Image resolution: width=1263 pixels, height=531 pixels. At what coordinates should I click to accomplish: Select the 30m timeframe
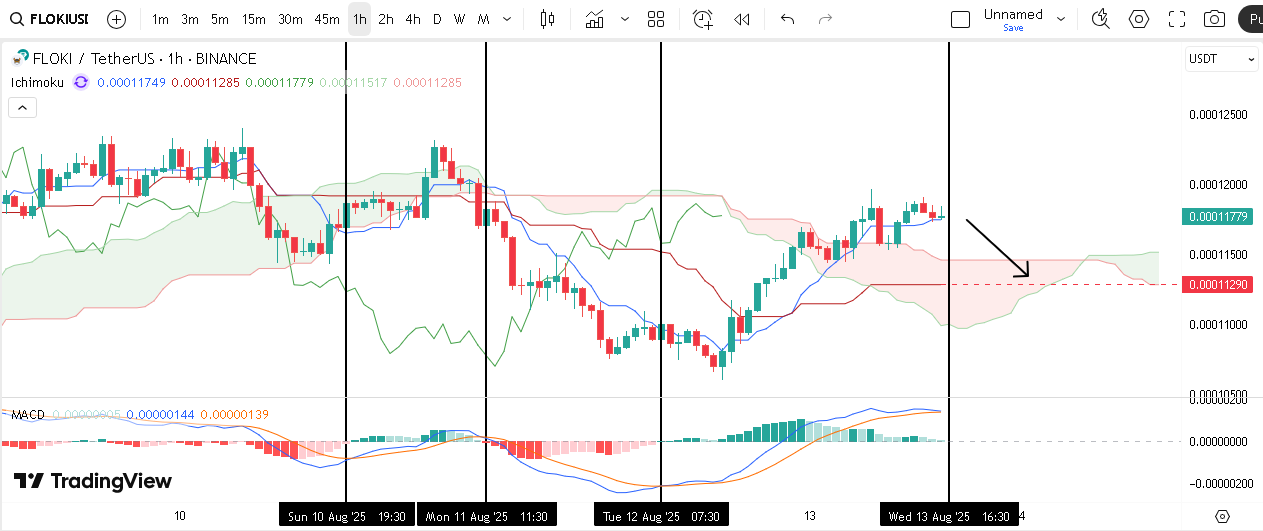click(x=290, y=19)
